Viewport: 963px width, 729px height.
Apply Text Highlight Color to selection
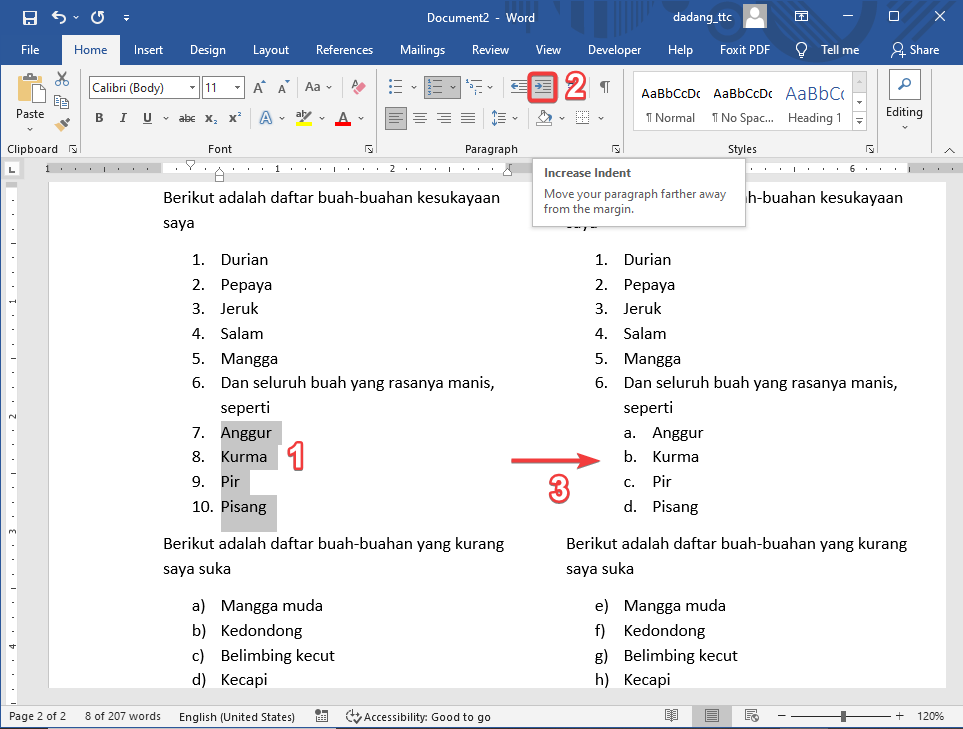tap(305, 118)
